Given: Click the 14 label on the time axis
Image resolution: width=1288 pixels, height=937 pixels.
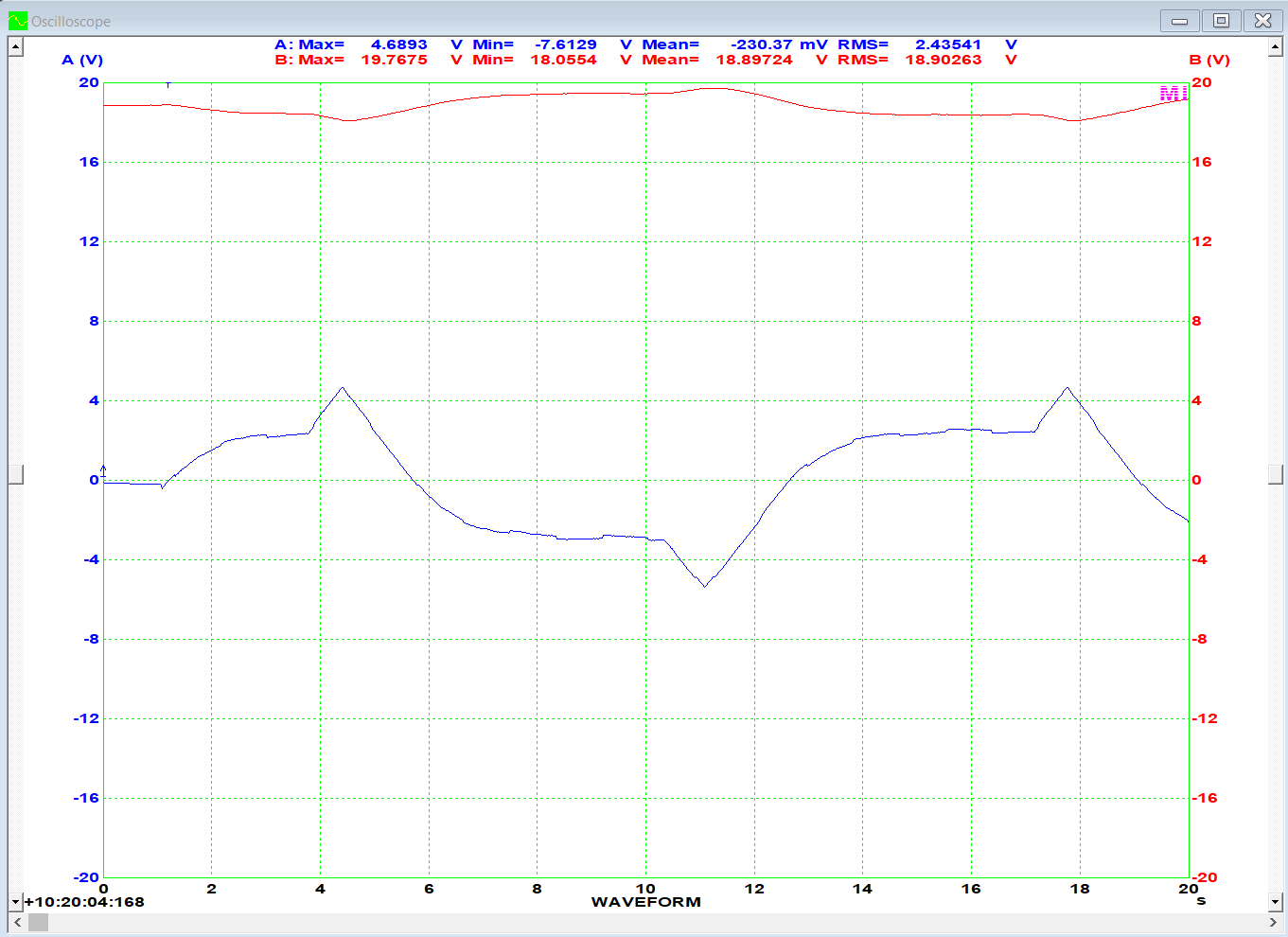Looking at the screenshot, I should pos(862,889).
